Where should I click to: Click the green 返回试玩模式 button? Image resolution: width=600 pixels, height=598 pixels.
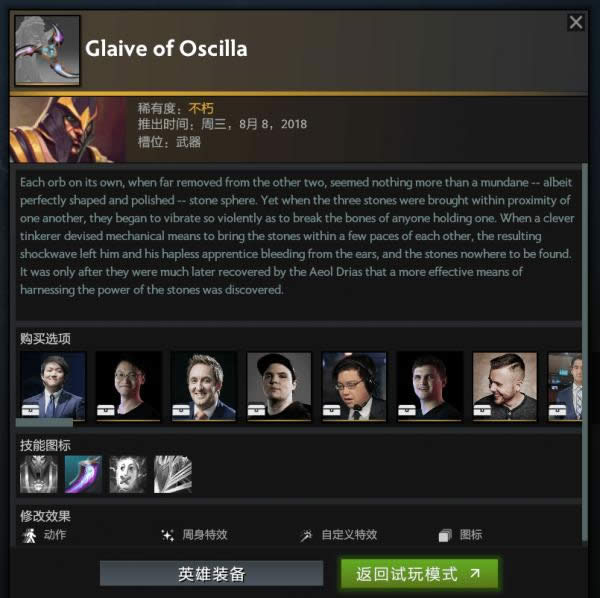pos(419,574)
